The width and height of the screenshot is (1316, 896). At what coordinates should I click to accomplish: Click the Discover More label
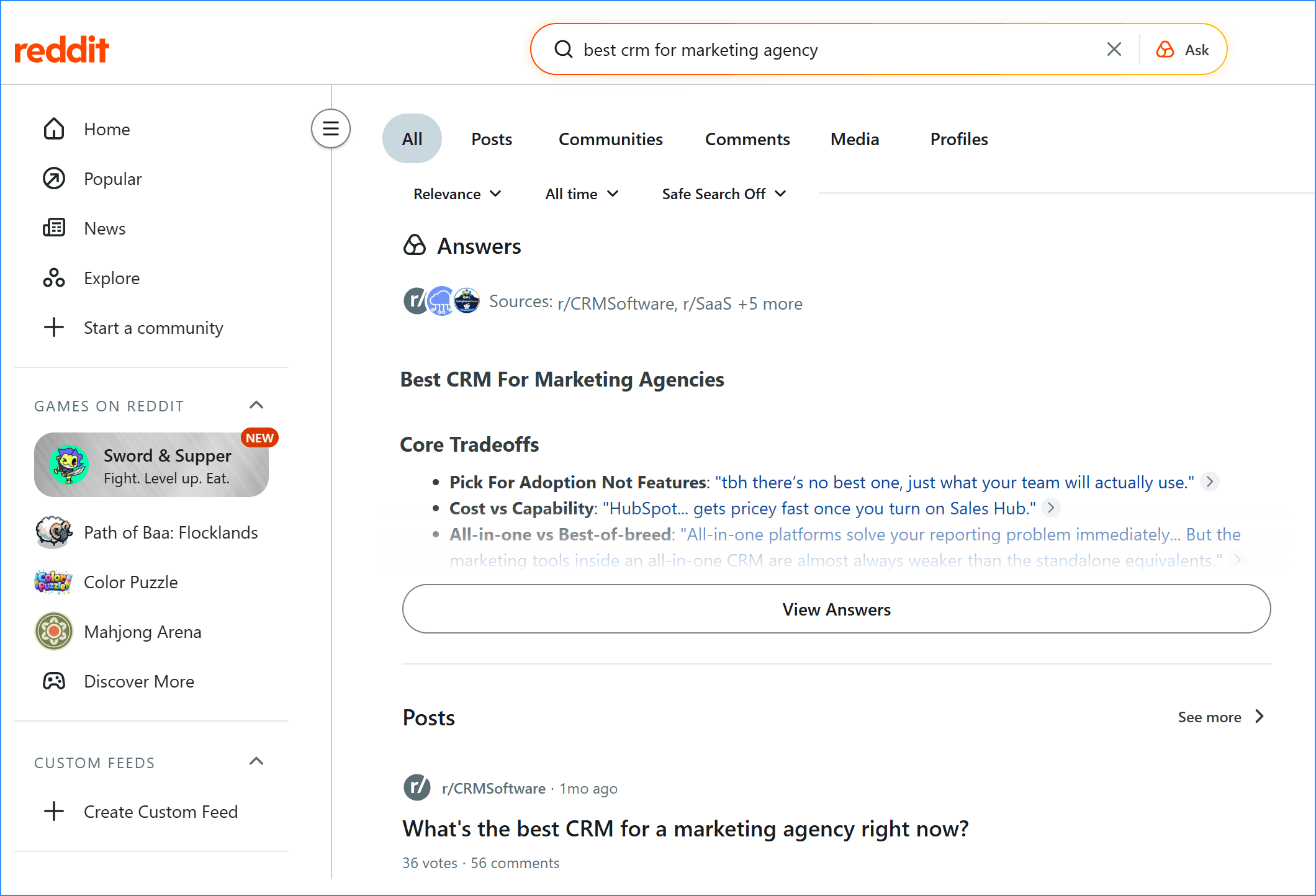(x=139, y=681)
